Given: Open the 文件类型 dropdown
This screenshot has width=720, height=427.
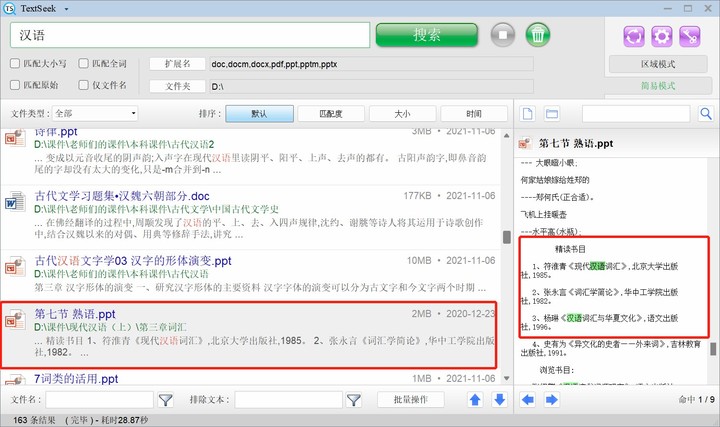Looking at the screenshot, I should coord(95,114).
